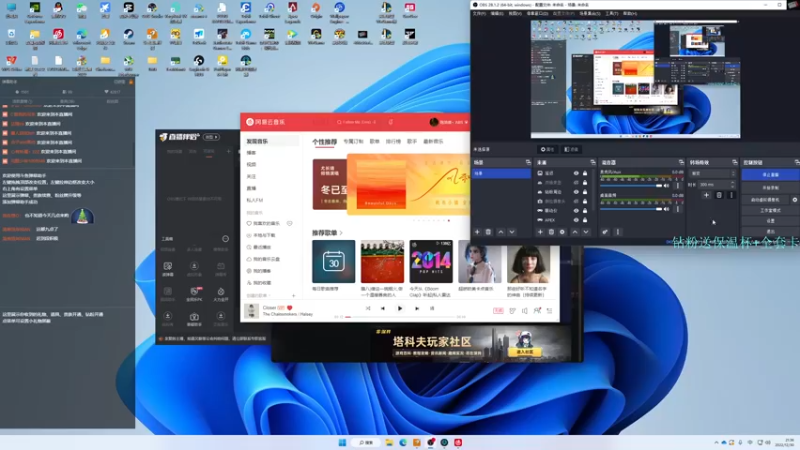Screen dimensions: 800x450
Task: Open virtual camera settings gear in OBS
Action: [x=795, y=199]
